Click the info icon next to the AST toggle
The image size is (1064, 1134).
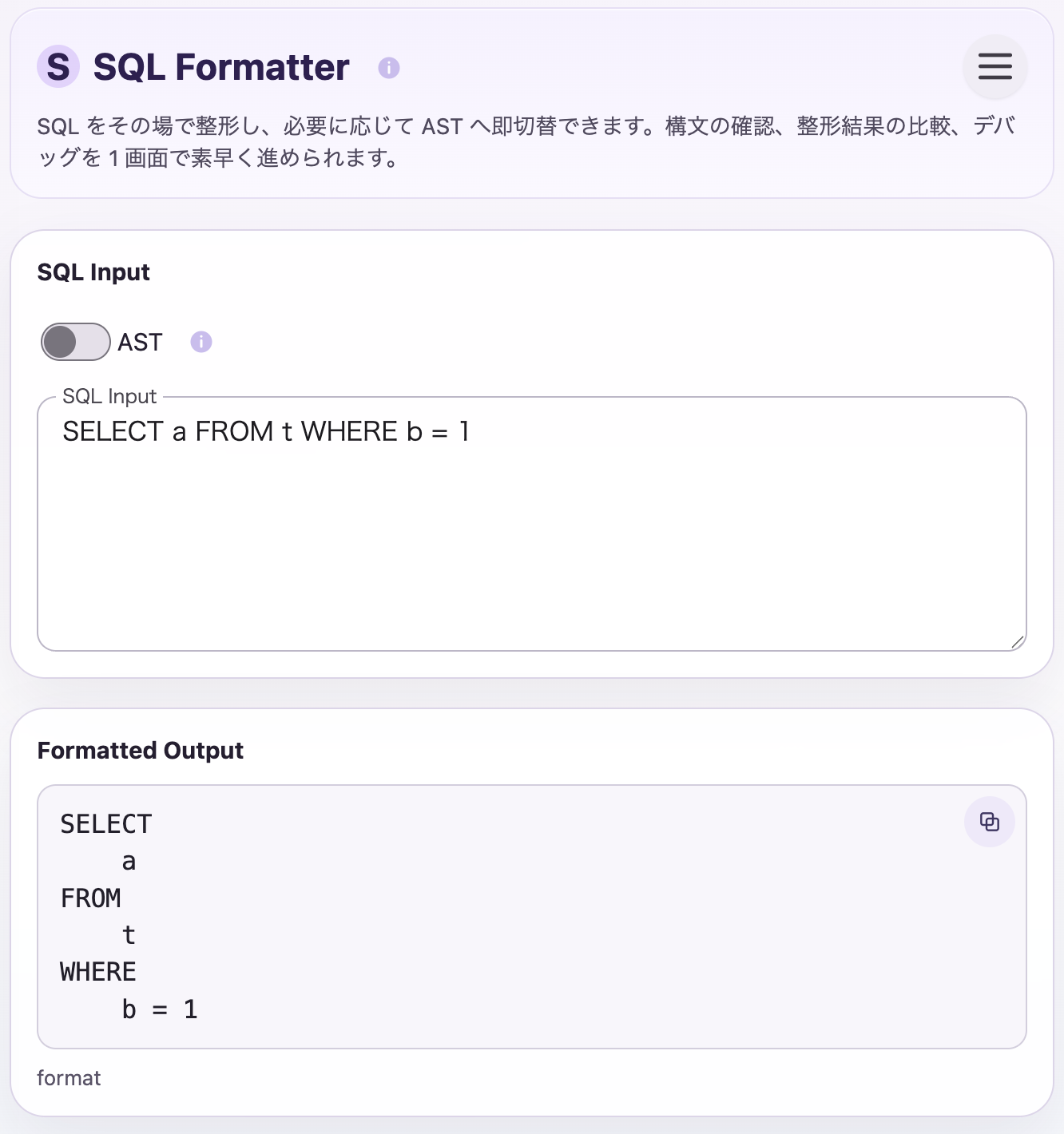pyautogui.click(x=201, y=342)
